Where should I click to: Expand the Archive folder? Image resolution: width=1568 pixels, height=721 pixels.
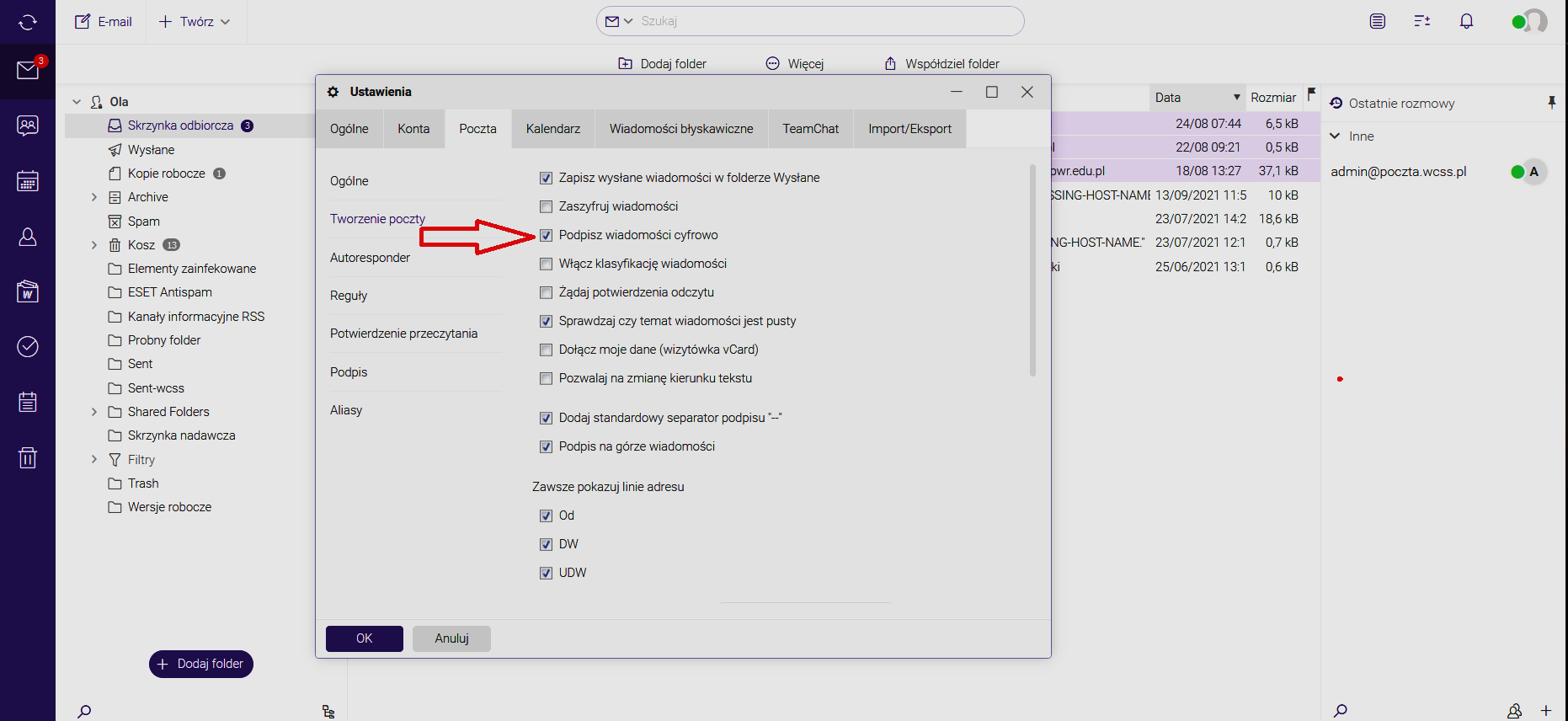94,197
